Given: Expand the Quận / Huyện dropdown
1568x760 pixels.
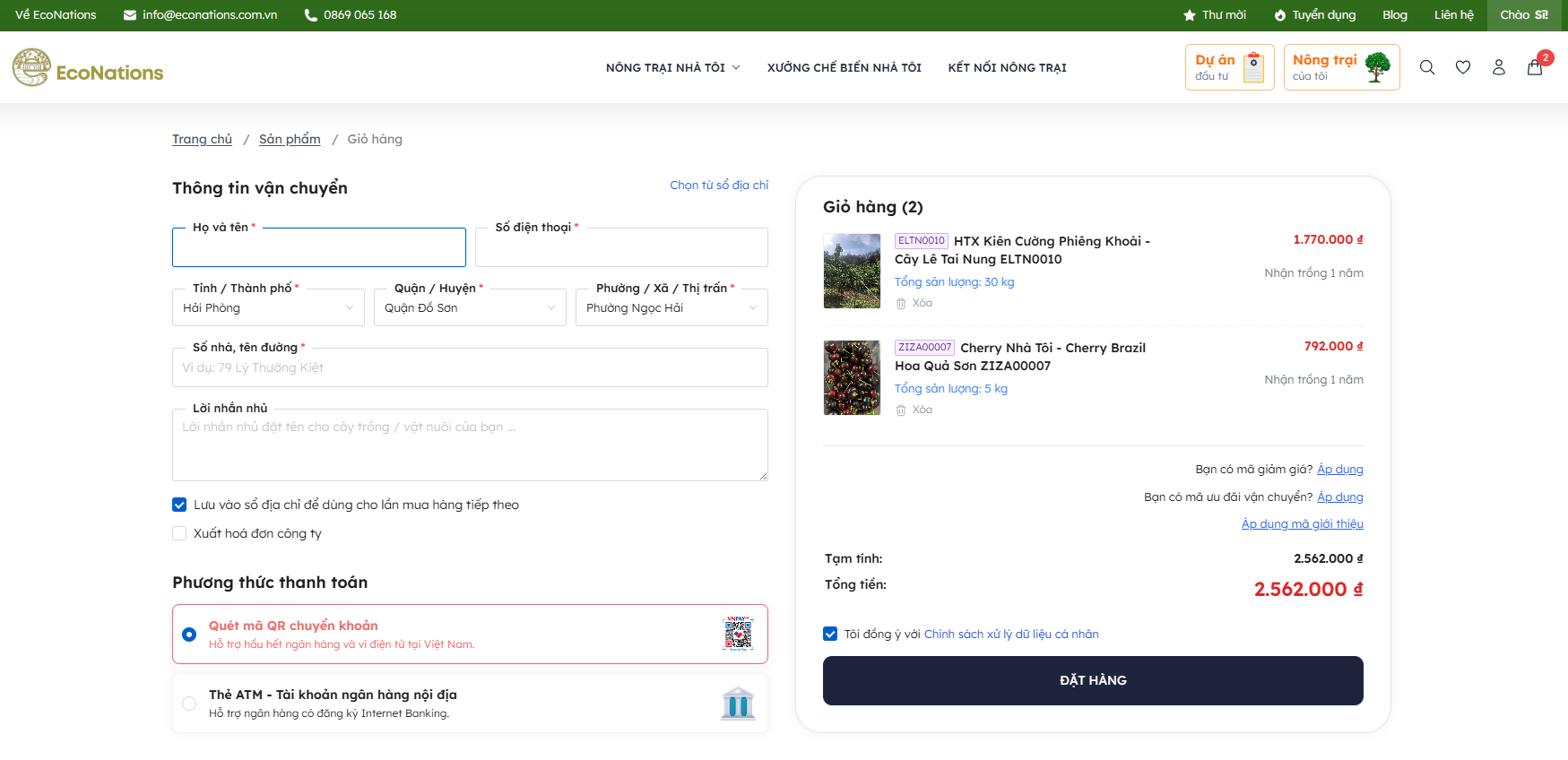Looking at the screenshot, I should click(470, 308).
